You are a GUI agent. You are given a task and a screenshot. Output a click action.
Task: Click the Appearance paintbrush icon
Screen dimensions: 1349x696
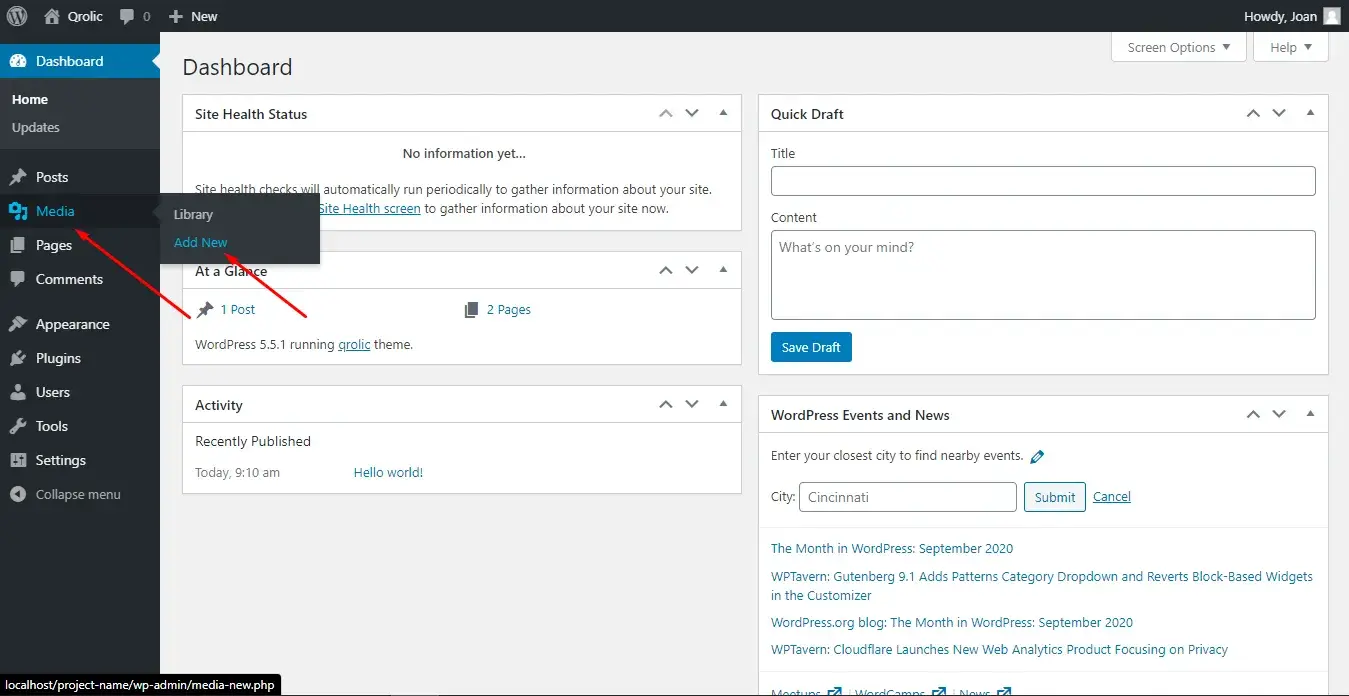(x=18, y=324)
